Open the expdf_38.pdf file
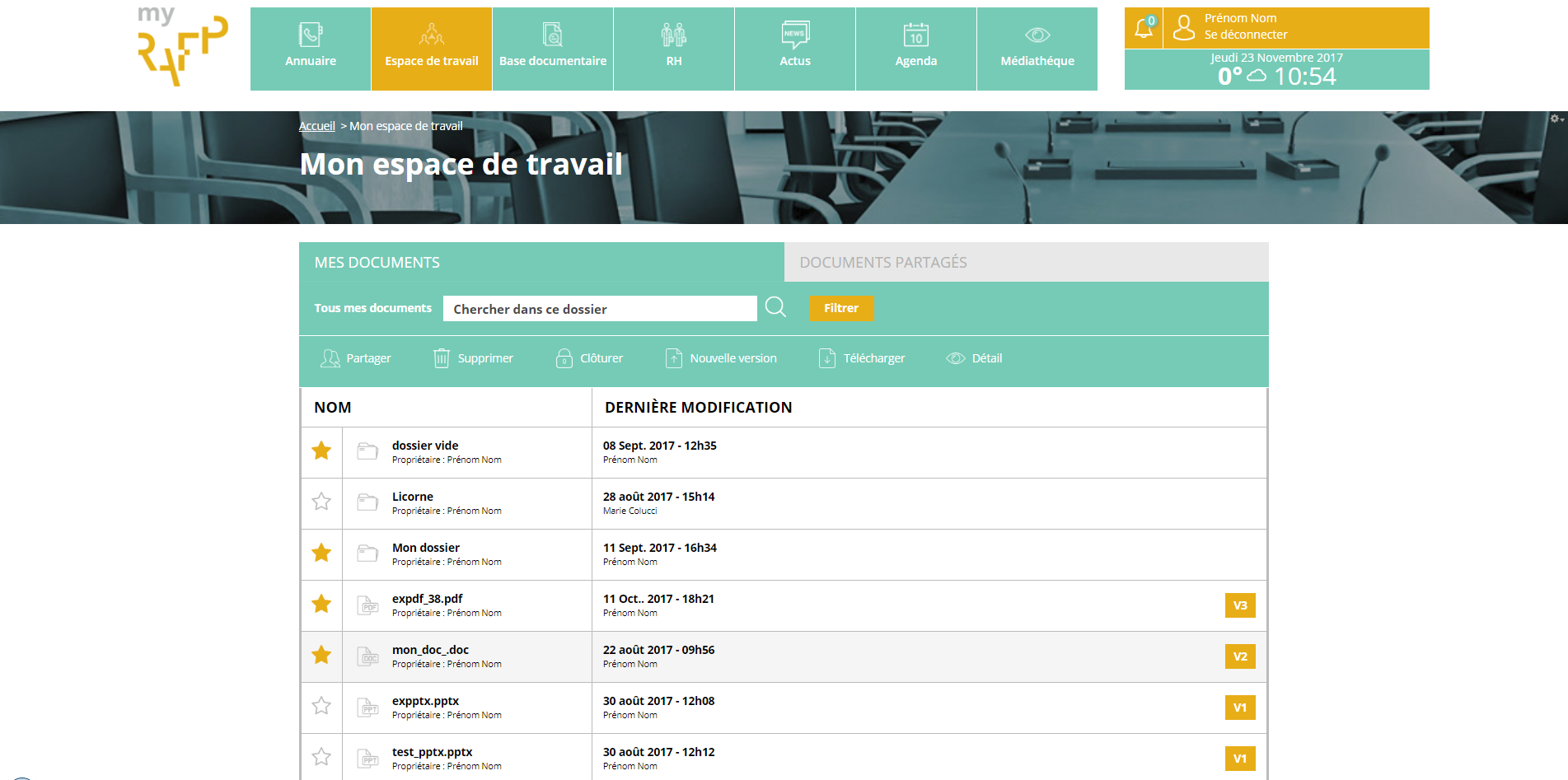Image resolution: width=1568 pixels, height=780 pixels. 428,599
